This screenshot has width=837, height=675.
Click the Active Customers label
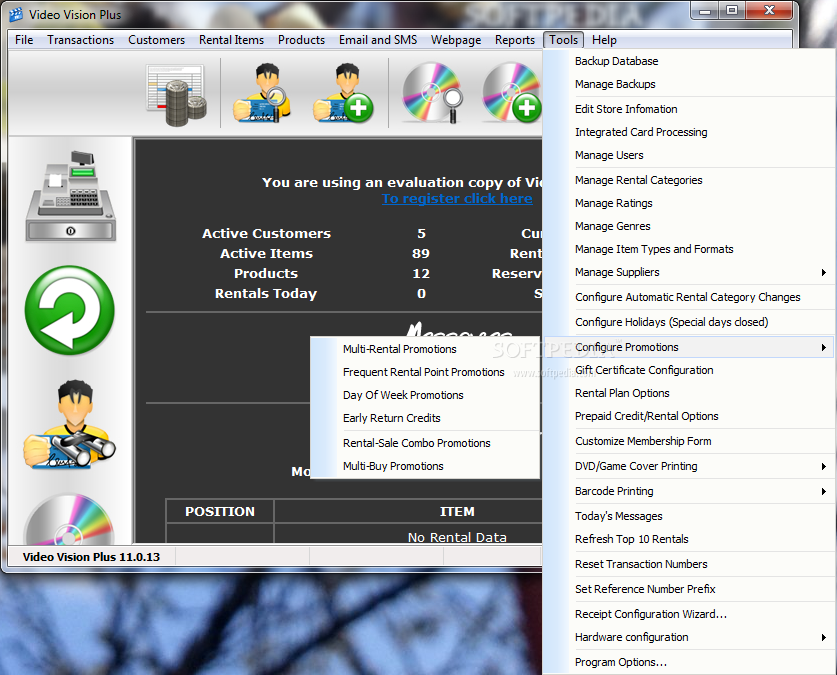266,234
